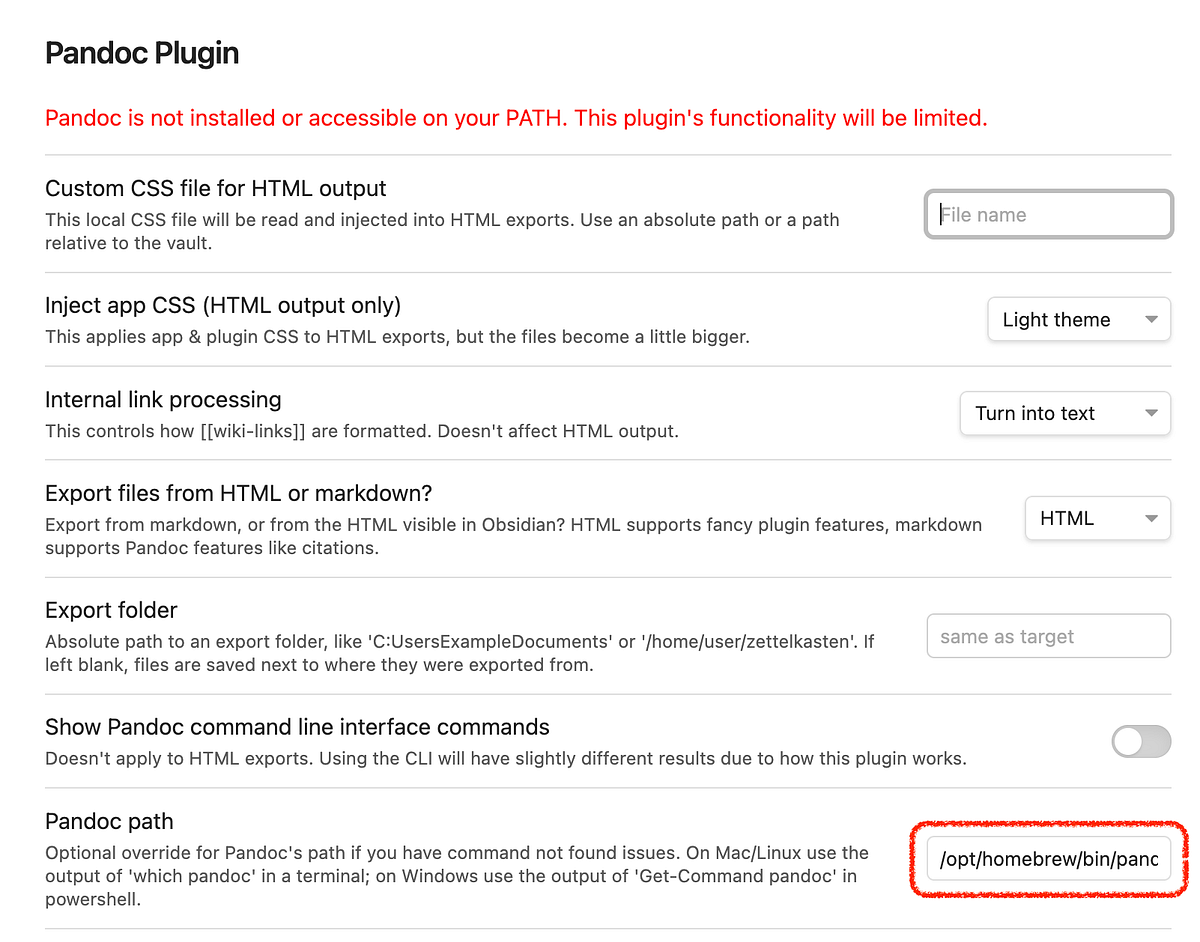Click the chevron on the HTML selector
This screenshot has width=1200, height=942.
tap(1150, 518)
